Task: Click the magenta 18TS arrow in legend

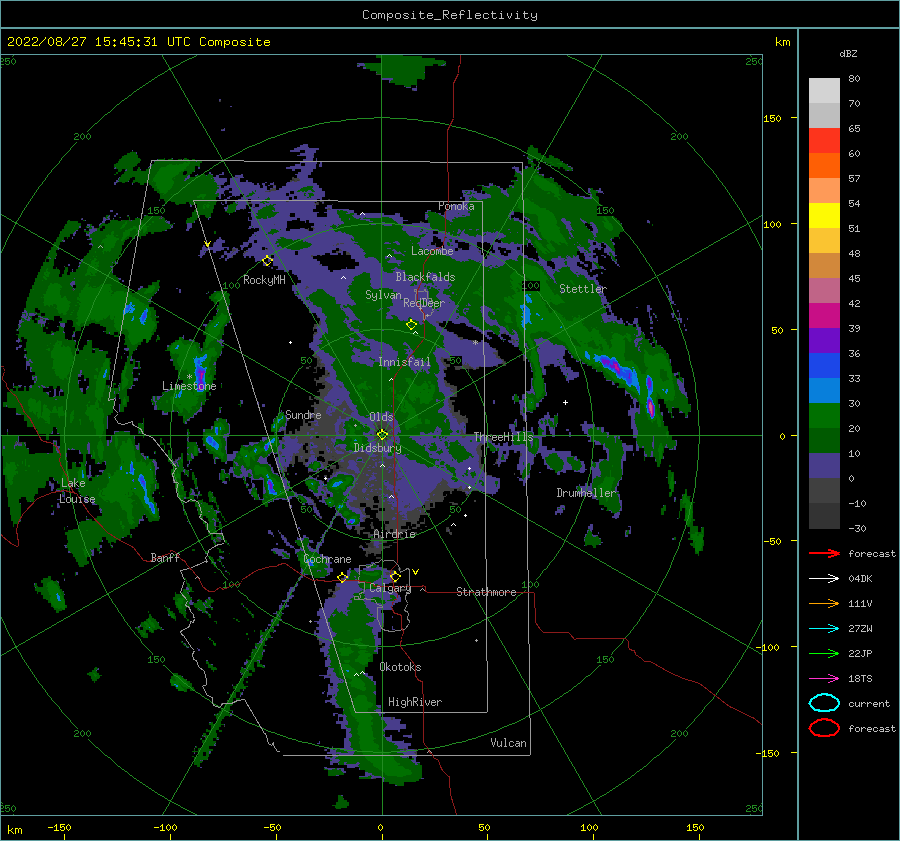Action: pyautogui.click(x=824, y=679)
